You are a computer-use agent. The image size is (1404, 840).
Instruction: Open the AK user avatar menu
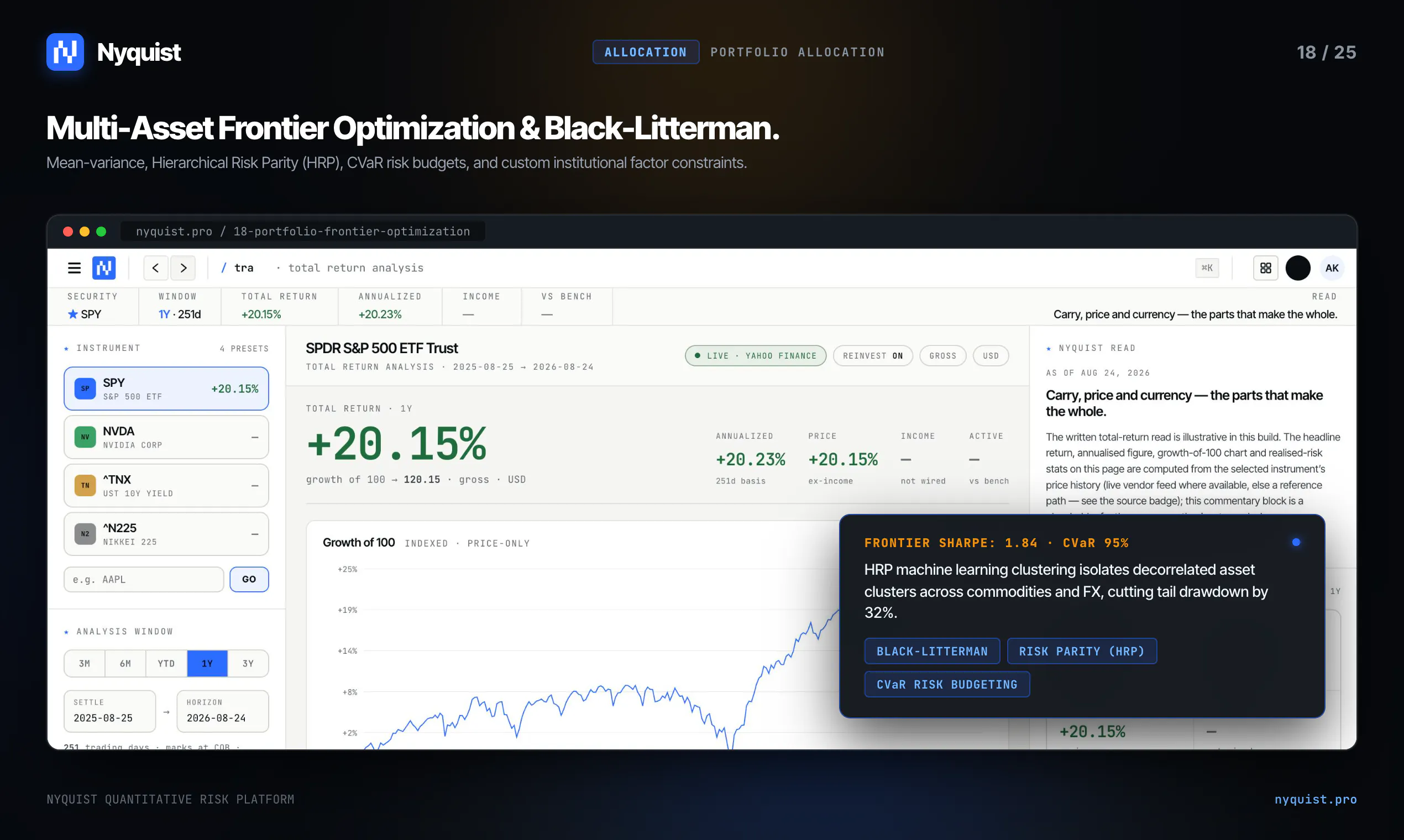tap(1332, 267)
